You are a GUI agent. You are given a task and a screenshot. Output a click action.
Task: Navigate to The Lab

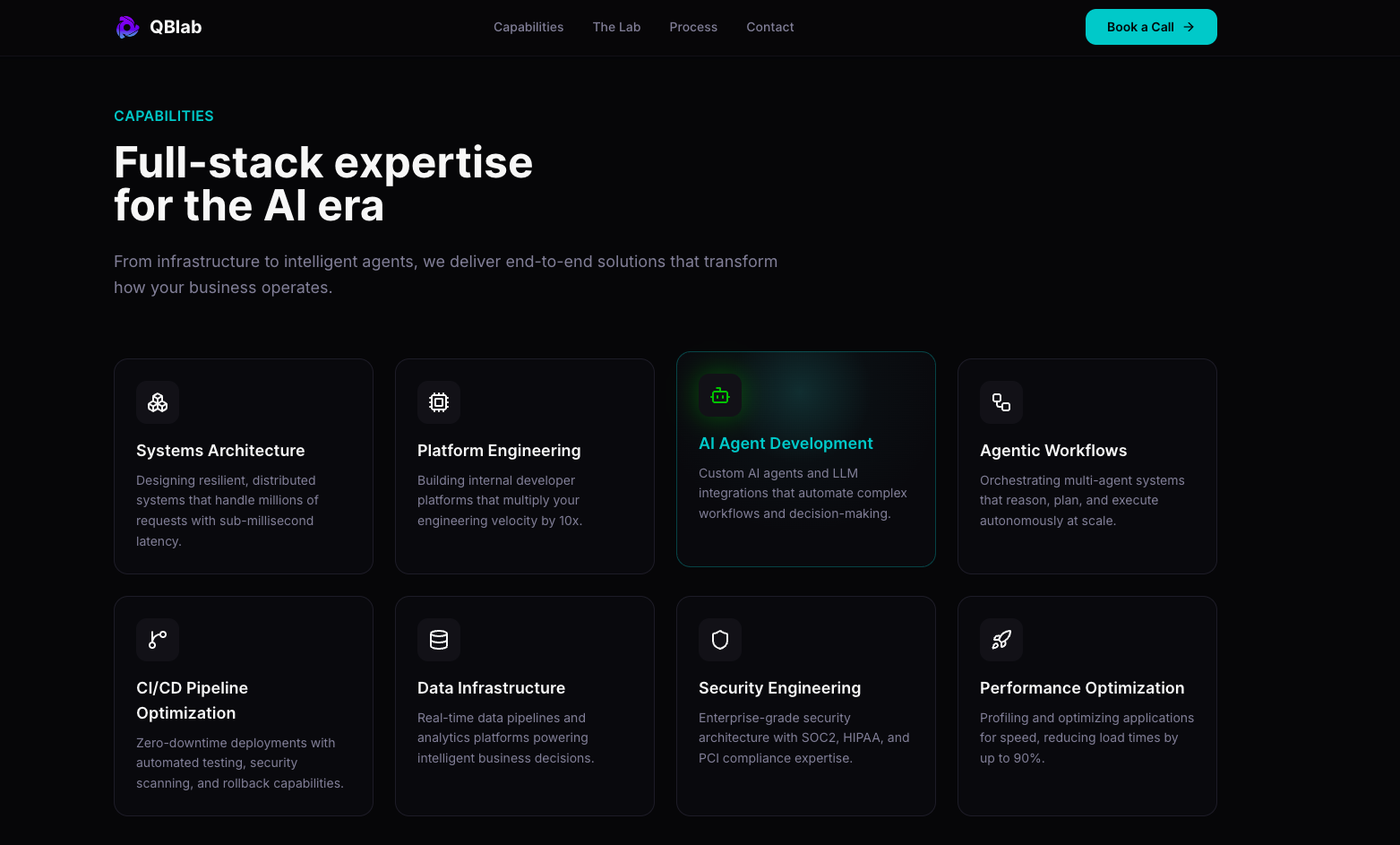tap(616, 27)
